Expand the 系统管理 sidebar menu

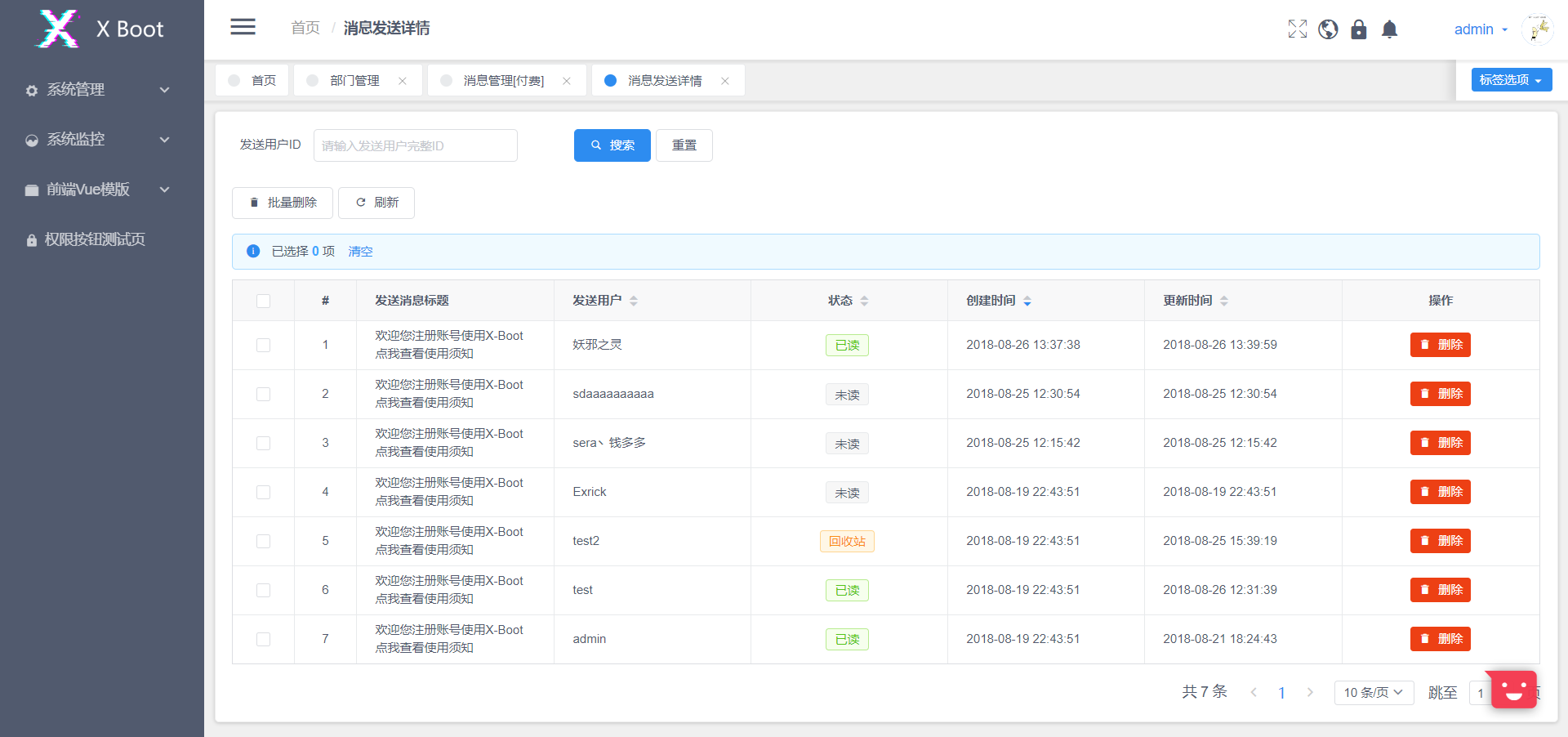click(102, 90)
